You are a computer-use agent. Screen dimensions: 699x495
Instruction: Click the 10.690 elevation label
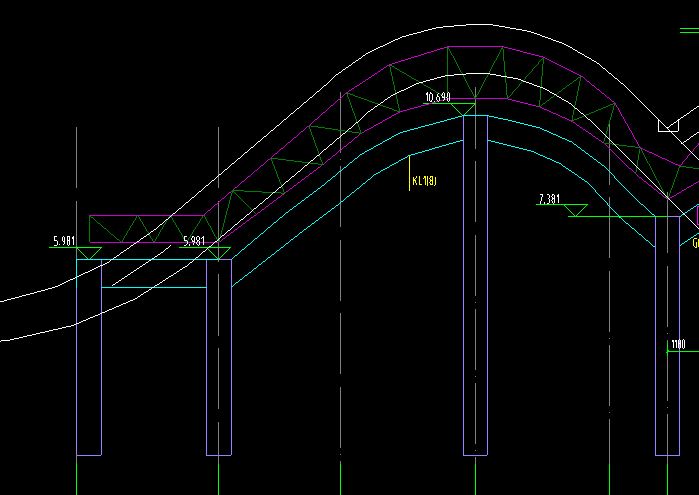click(437, 97)
